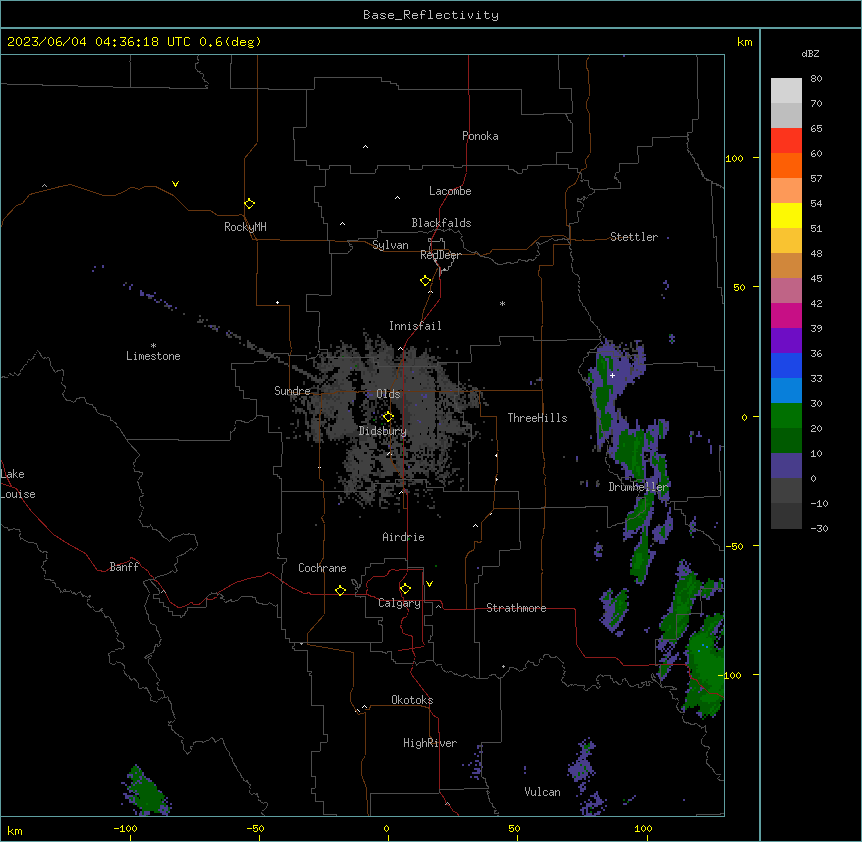The width and height of the screenshot is (862, 842).
Task: Click the red 65 dBZ legend swatch
Action: [786, 141]
